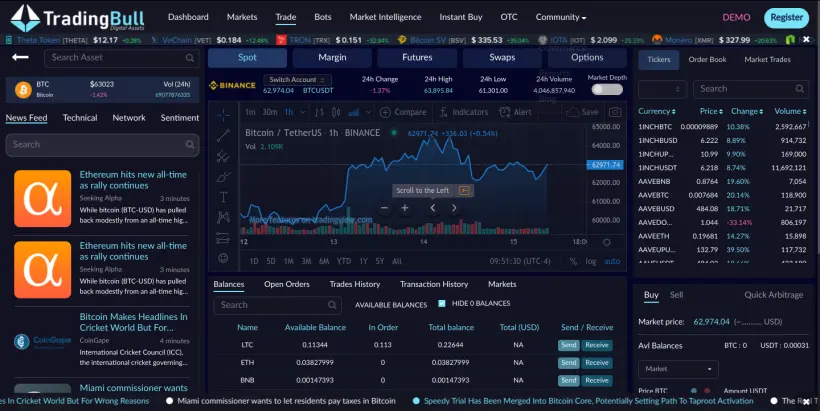Click the DEMO link

(736, 17)
